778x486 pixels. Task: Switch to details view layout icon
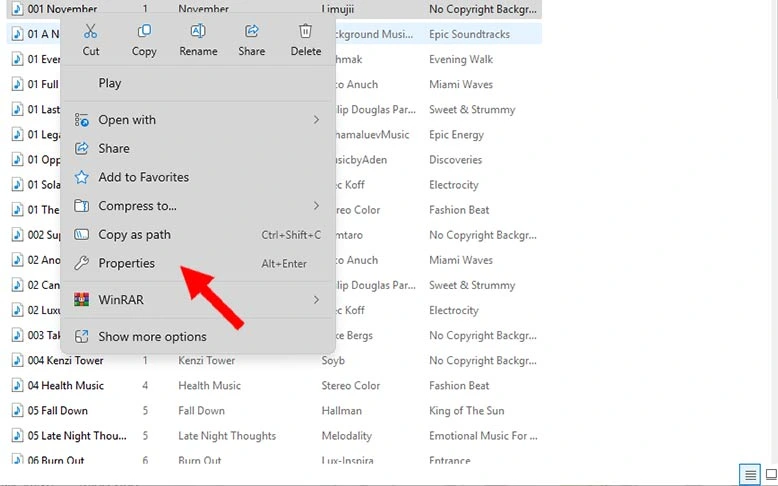(x=748, y=474)
